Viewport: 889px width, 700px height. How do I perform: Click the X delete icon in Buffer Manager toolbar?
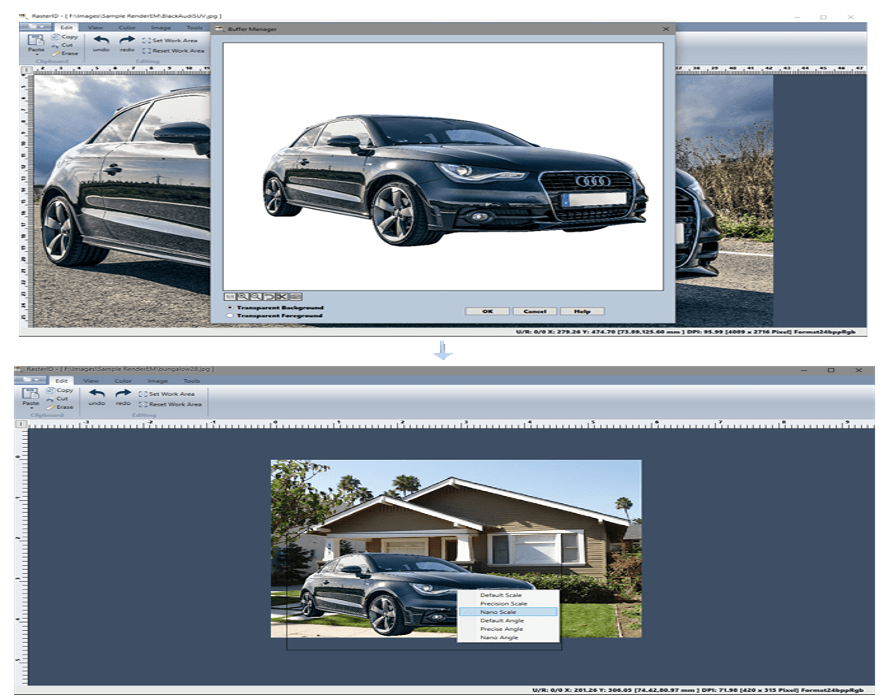tap(282, 296)
